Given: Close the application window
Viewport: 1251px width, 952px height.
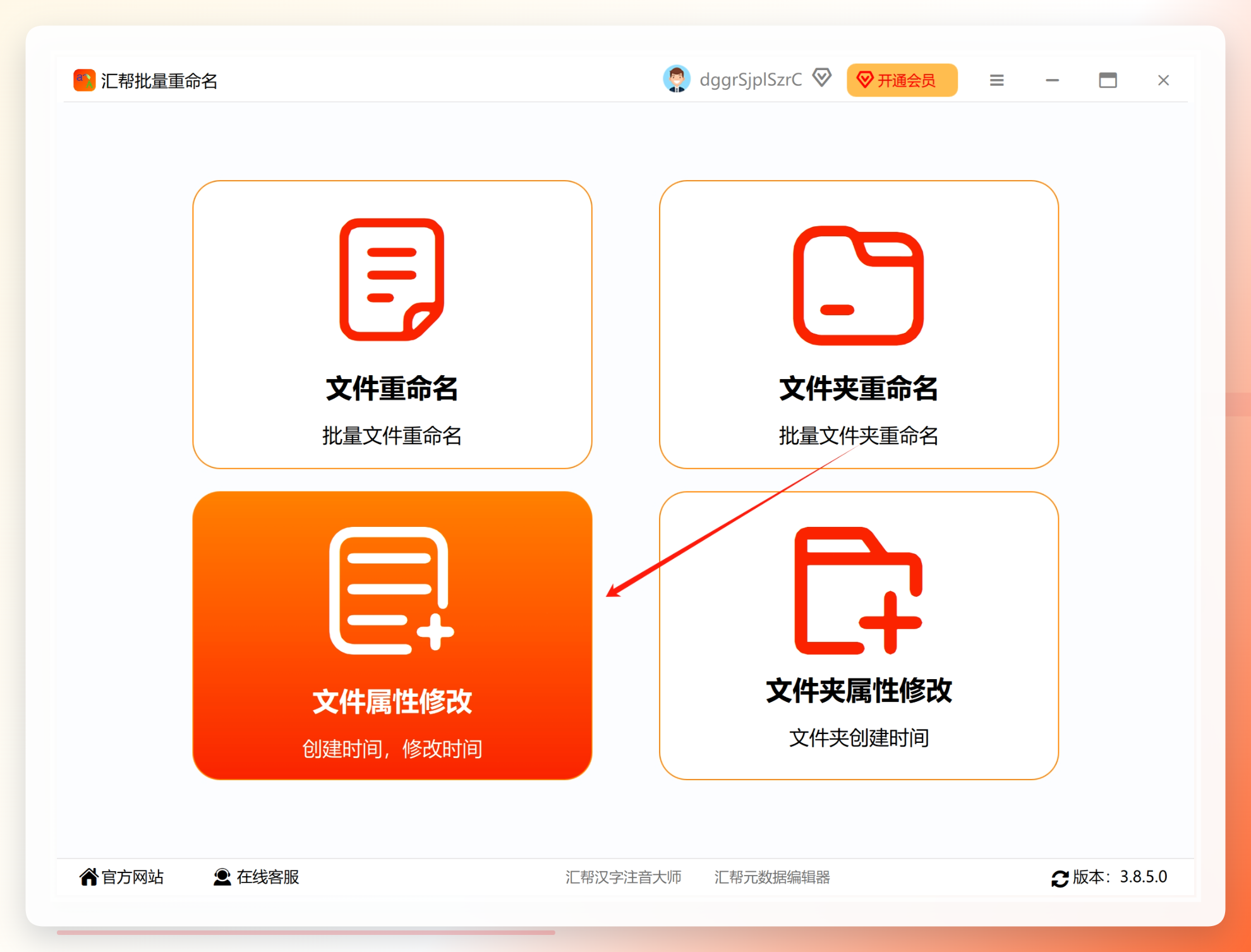Looking at the screenshot, I should (1163, 80).
